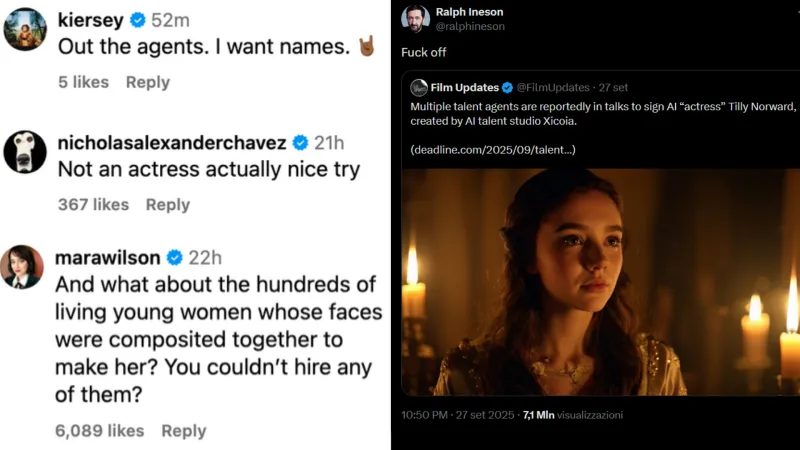
Task: Click the verified badge beside marawilson
Action: tap(174, 258)
